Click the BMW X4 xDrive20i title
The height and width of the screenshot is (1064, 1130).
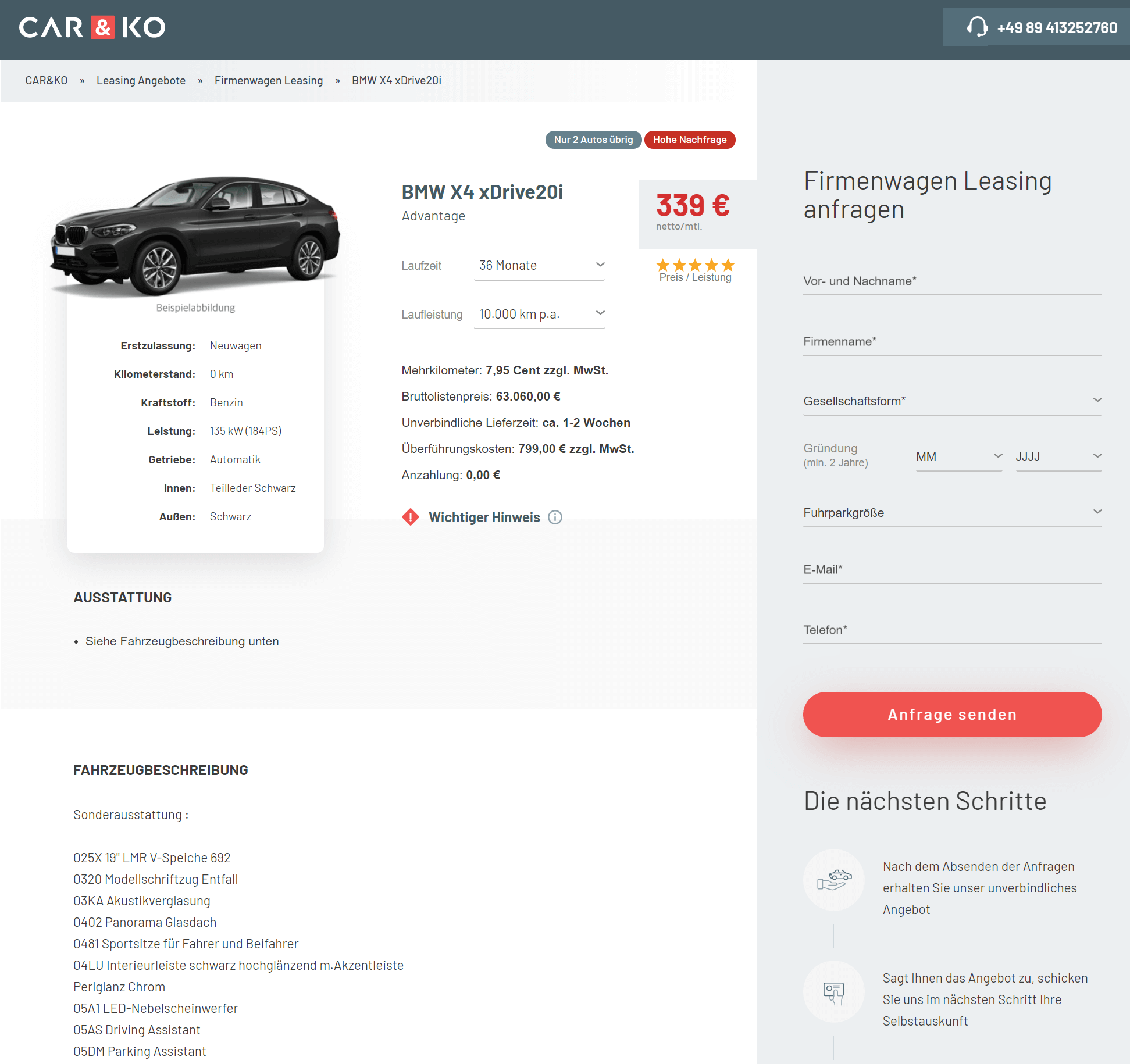pyautogui.click(x=482, y=192)
